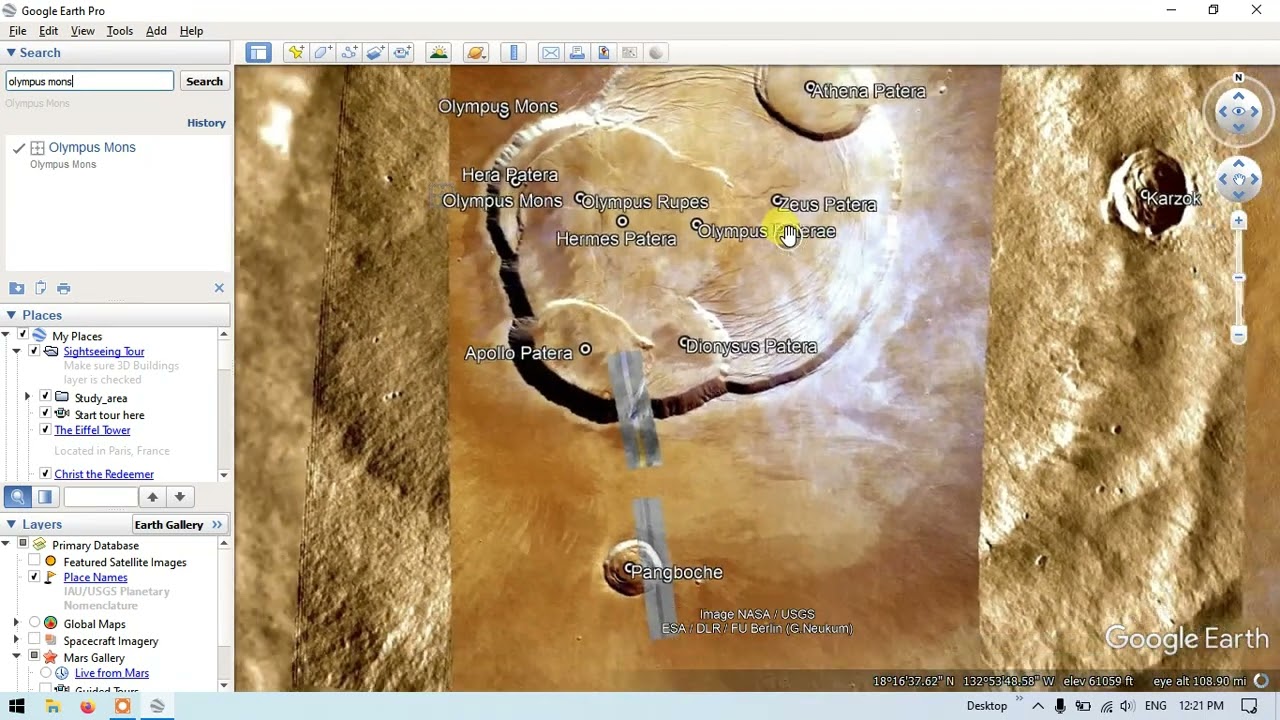Viewport: 1280px width, 720px height.
Task: Click the Places panel split-view icon
Action: pyautogui.click(x=45, y=497)
